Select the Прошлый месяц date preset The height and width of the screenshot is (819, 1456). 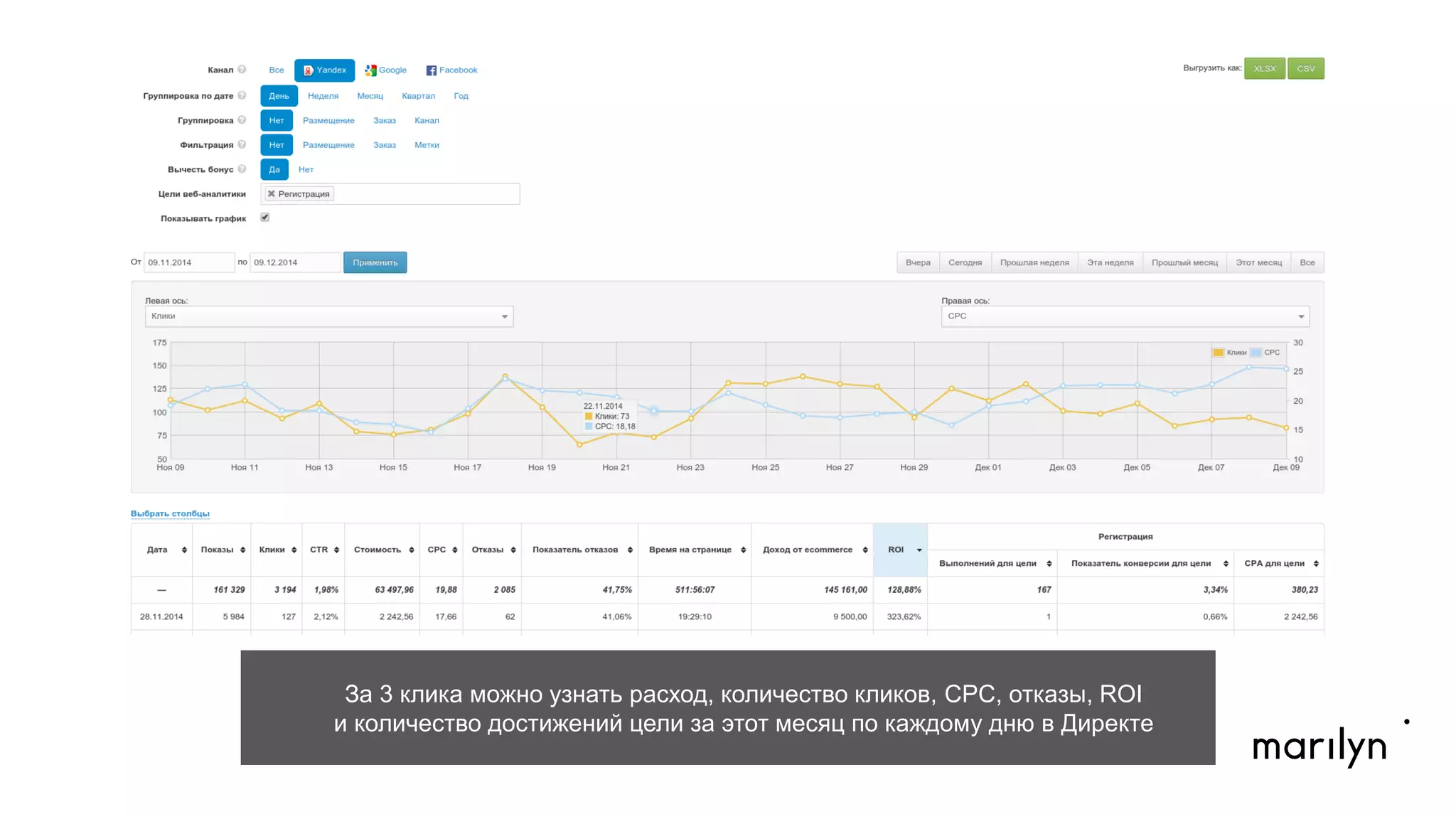click(x=1184, y=262)
